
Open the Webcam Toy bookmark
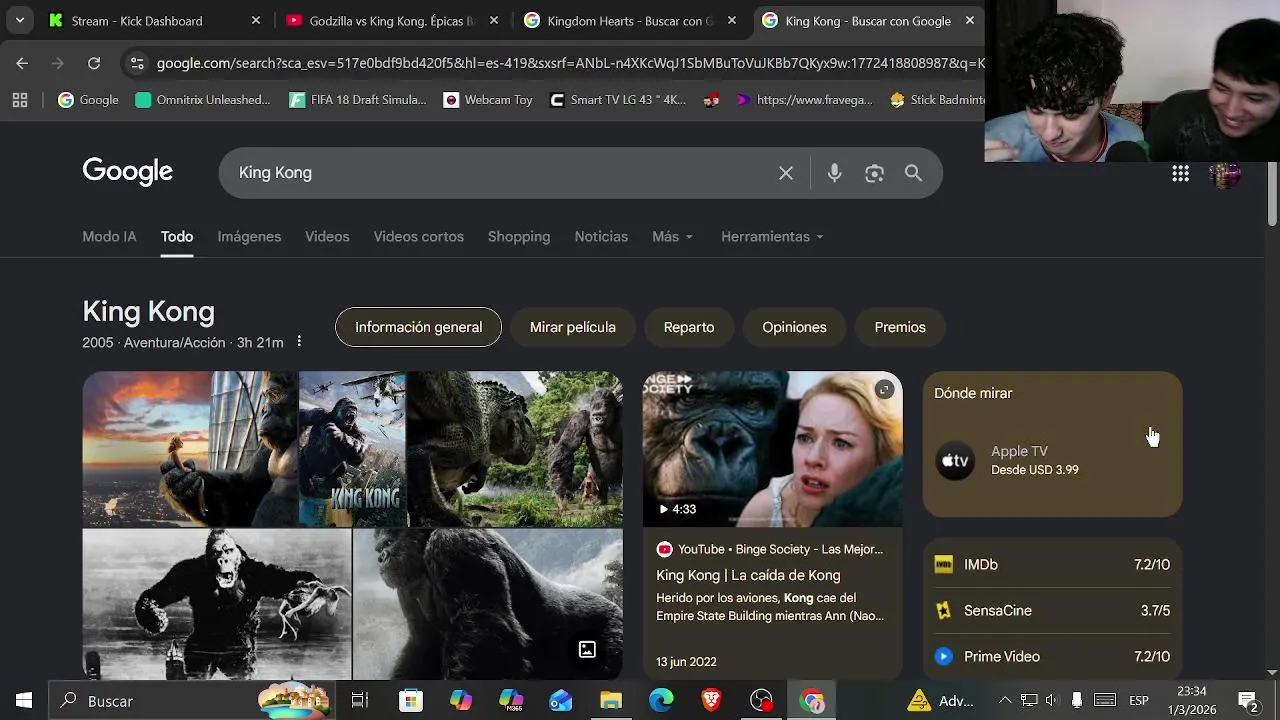(x=487, y=100)
